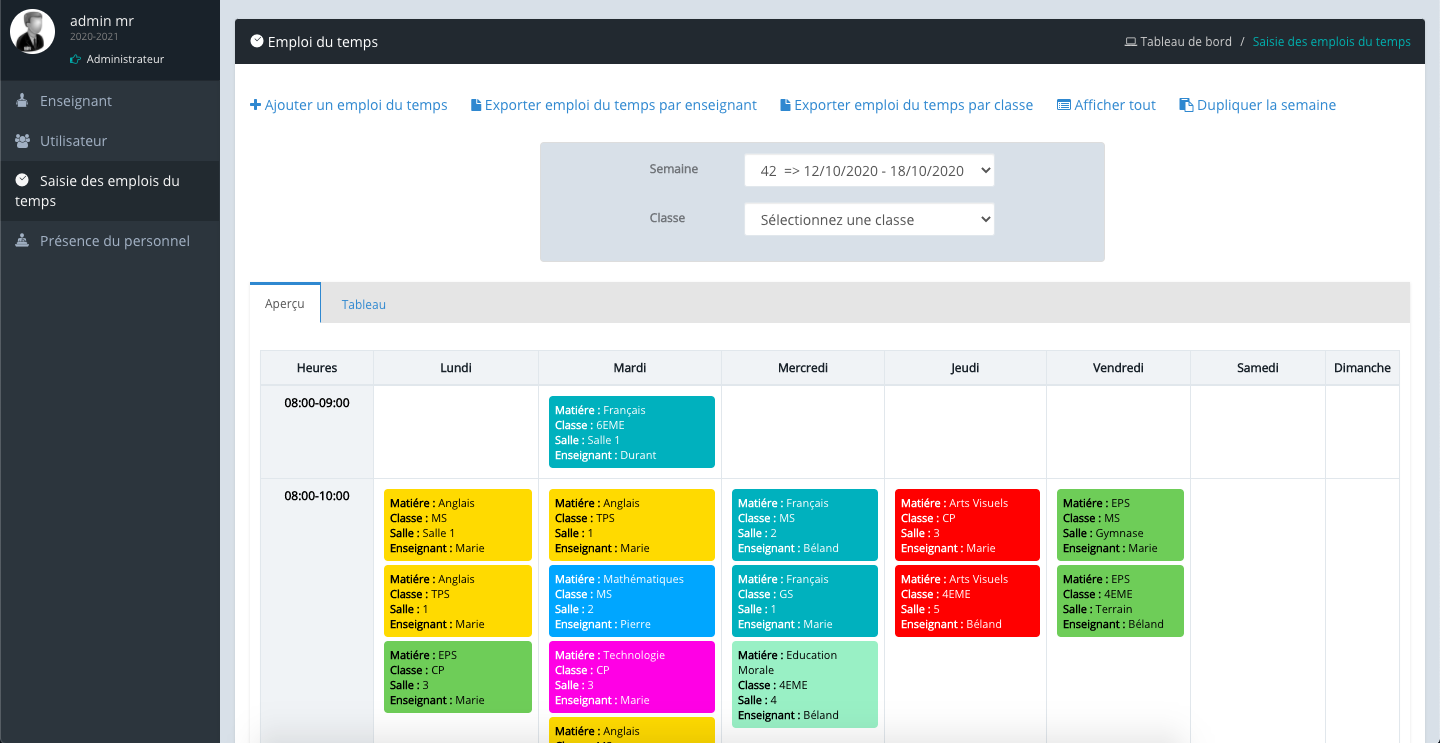Click the Lundi column header

(456, 368)
